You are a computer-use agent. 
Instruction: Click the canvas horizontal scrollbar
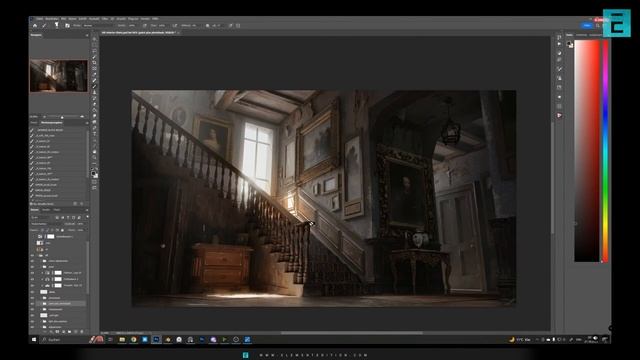(x=351, y=333)
